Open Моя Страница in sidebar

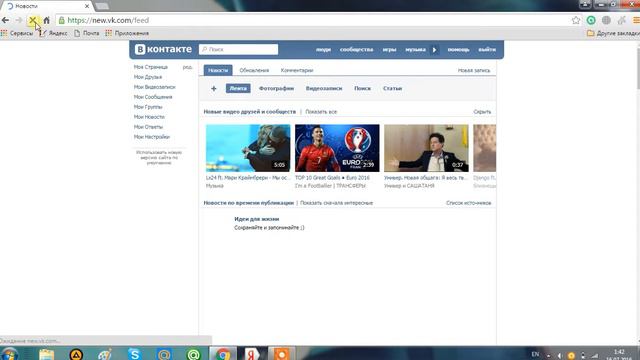(151, 67)
